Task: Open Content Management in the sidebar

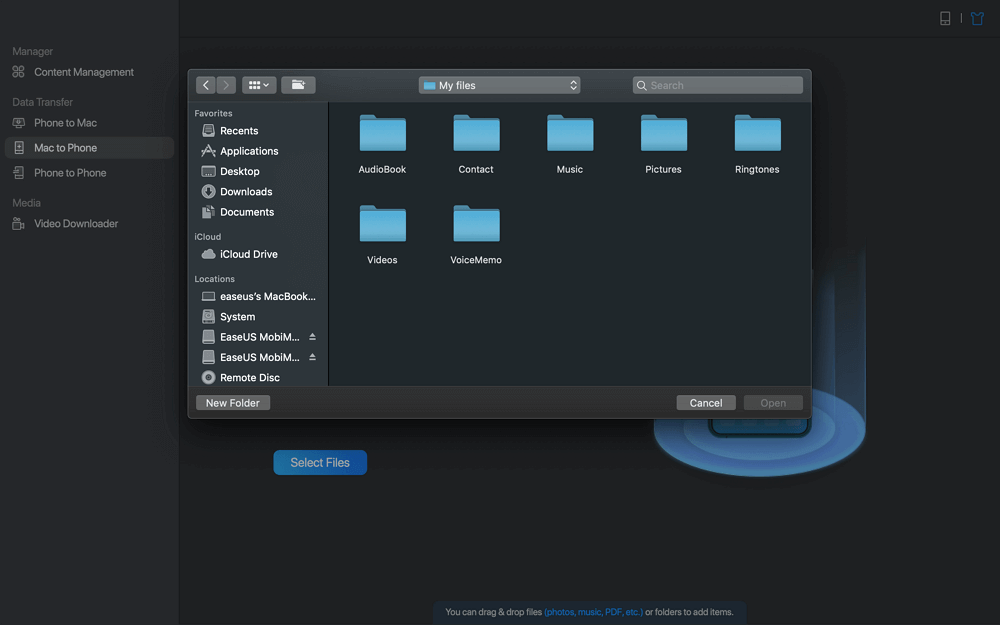Action: tap(83, 72)
